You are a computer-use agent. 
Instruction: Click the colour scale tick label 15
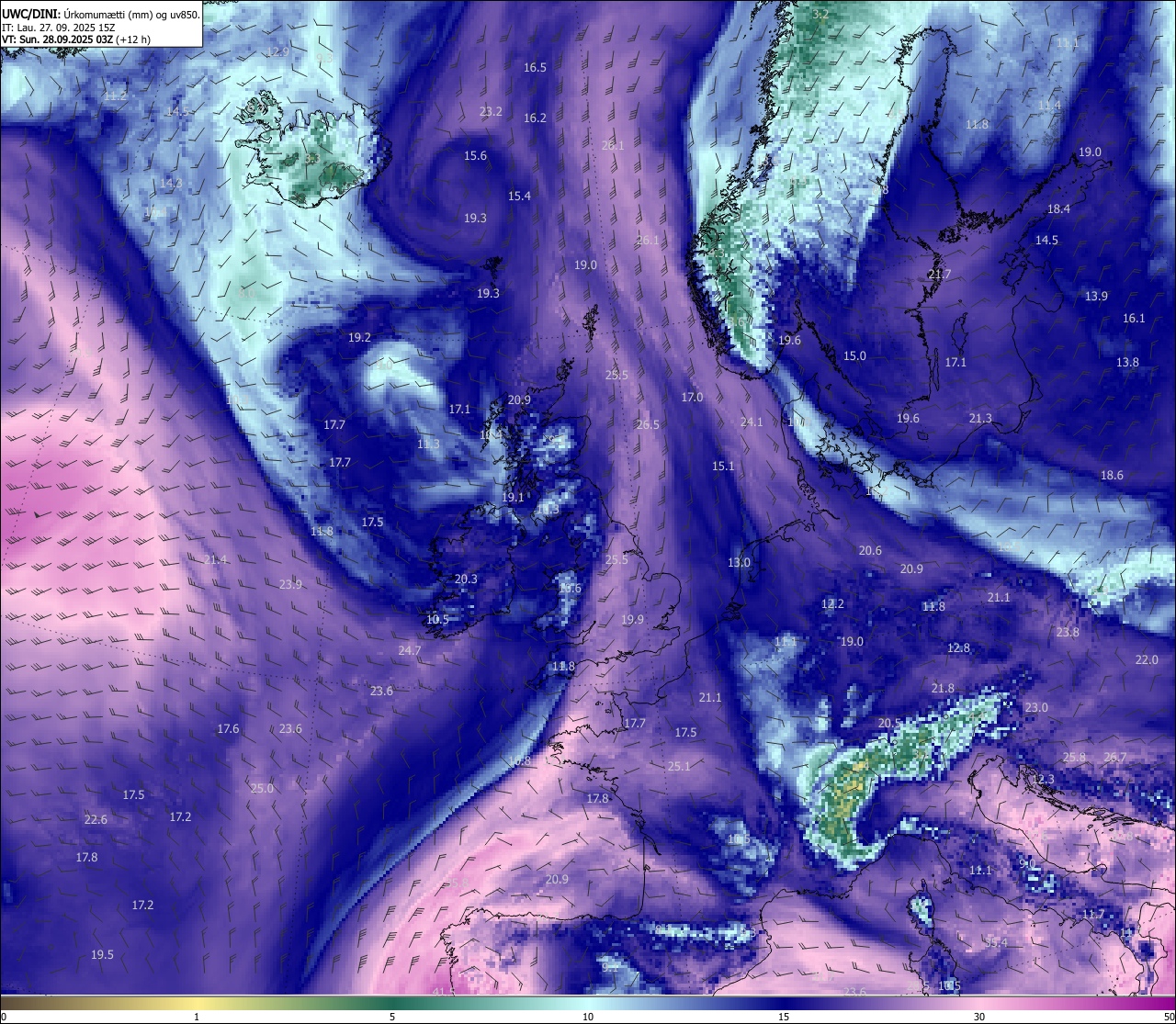coord(784,1017)
